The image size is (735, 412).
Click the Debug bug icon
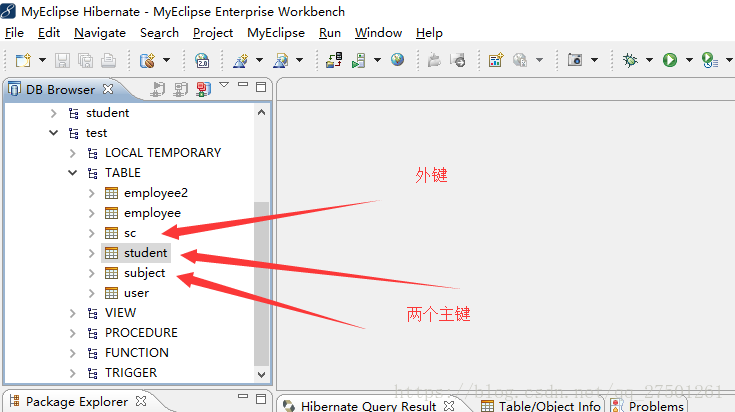[x=630, y=60]
